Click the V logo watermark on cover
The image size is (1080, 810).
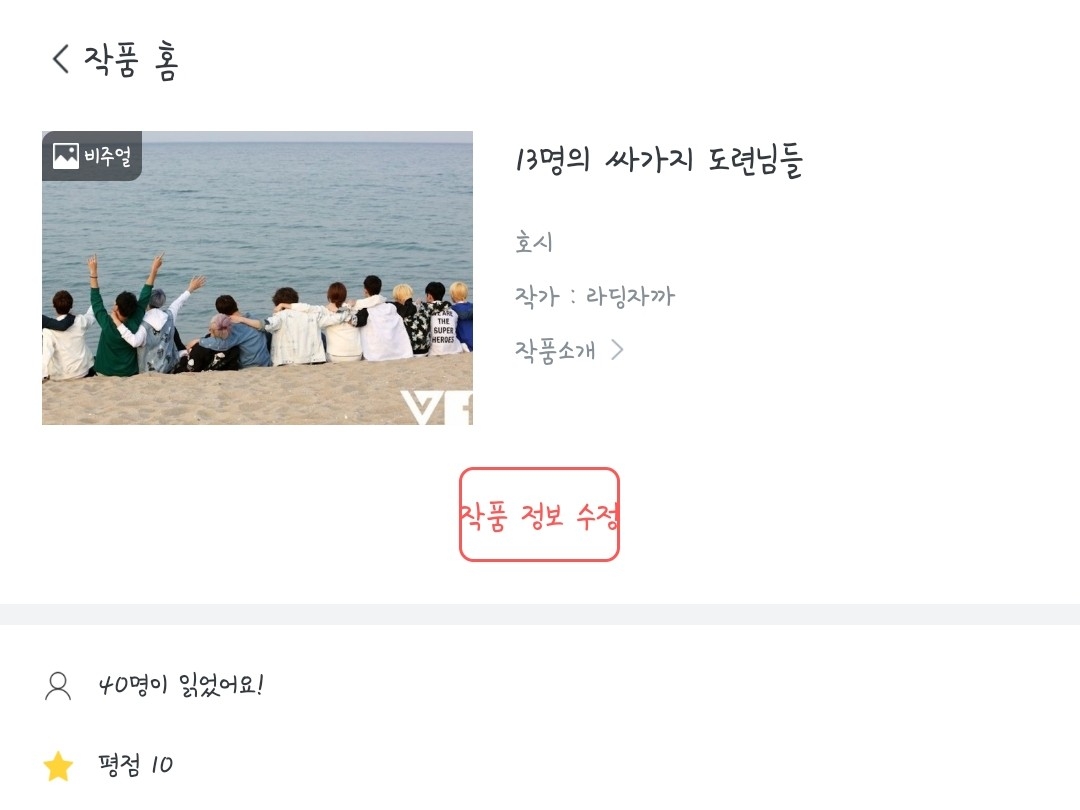coord(437,408)
